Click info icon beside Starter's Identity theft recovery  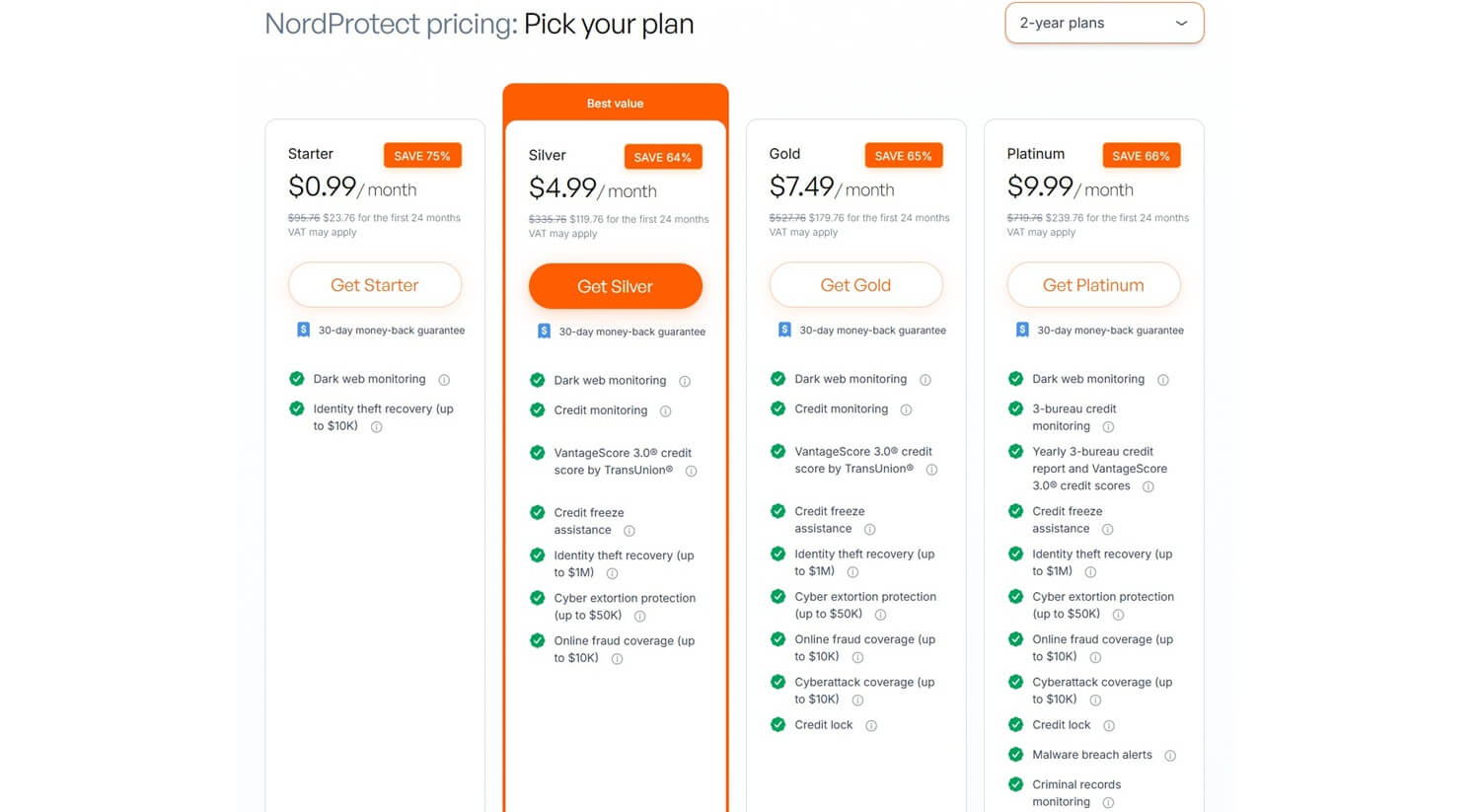(376, 427)
